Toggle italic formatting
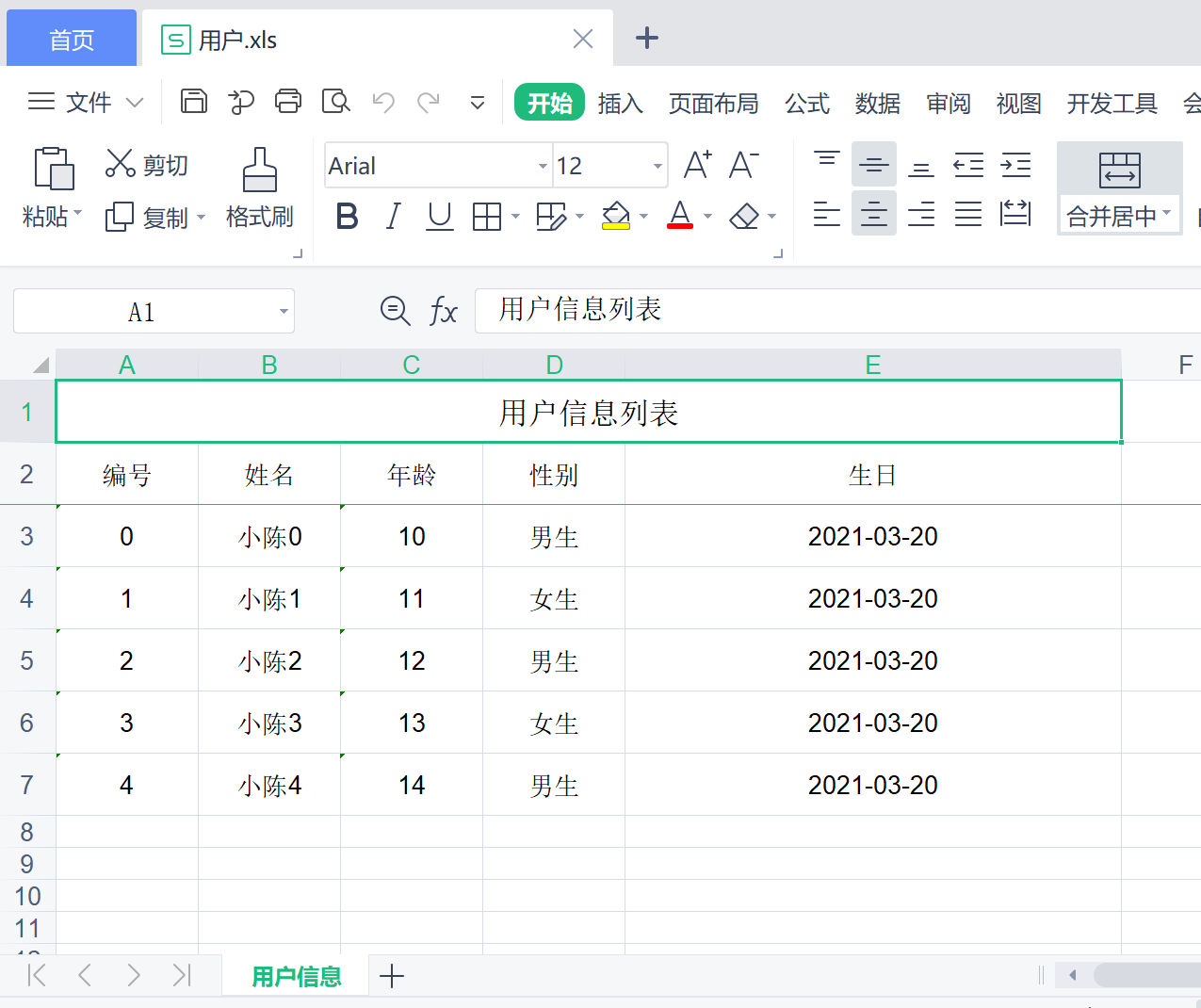 click(393, 216)
